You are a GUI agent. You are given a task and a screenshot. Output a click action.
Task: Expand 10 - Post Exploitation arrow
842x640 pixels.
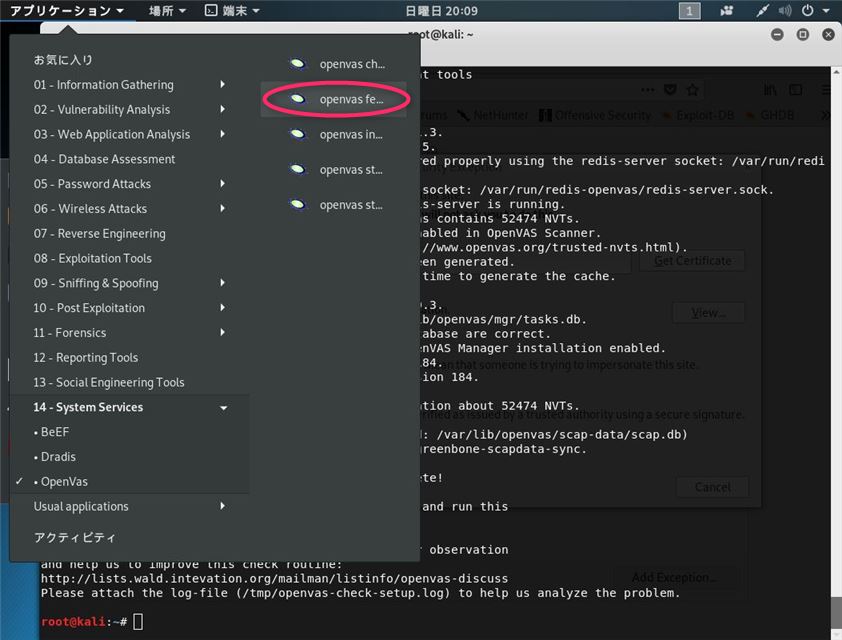click(222, 307)
